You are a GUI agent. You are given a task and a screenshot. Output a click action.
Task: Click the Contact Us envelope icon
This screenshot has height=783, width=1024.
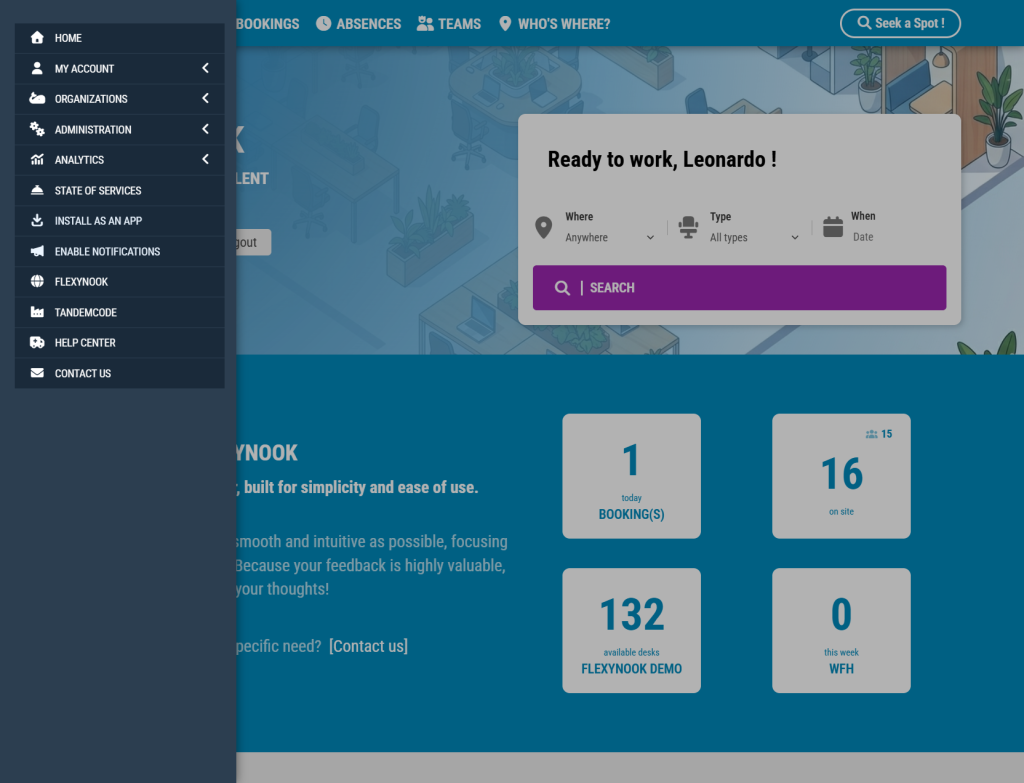click(37, 373)
